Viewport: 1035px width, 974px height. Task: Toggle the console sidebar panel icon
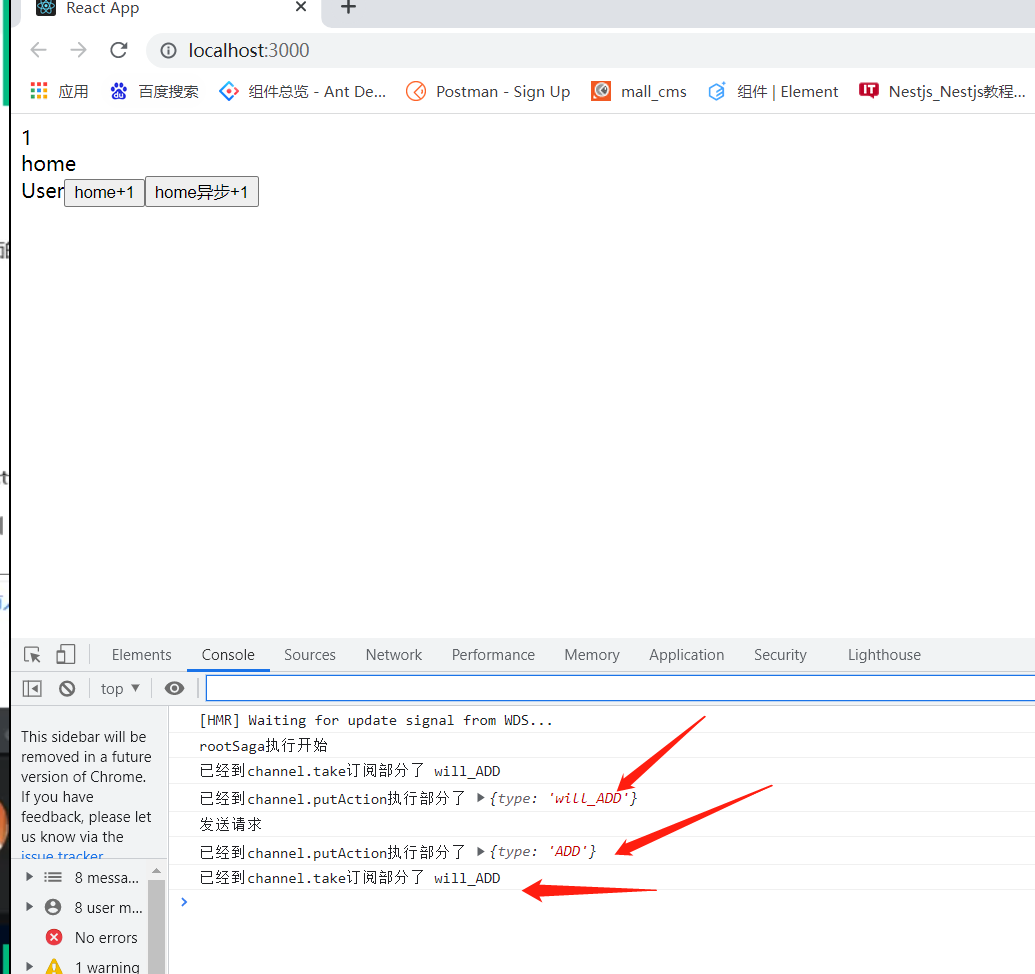pyautogui.click(x=32, y=689)
